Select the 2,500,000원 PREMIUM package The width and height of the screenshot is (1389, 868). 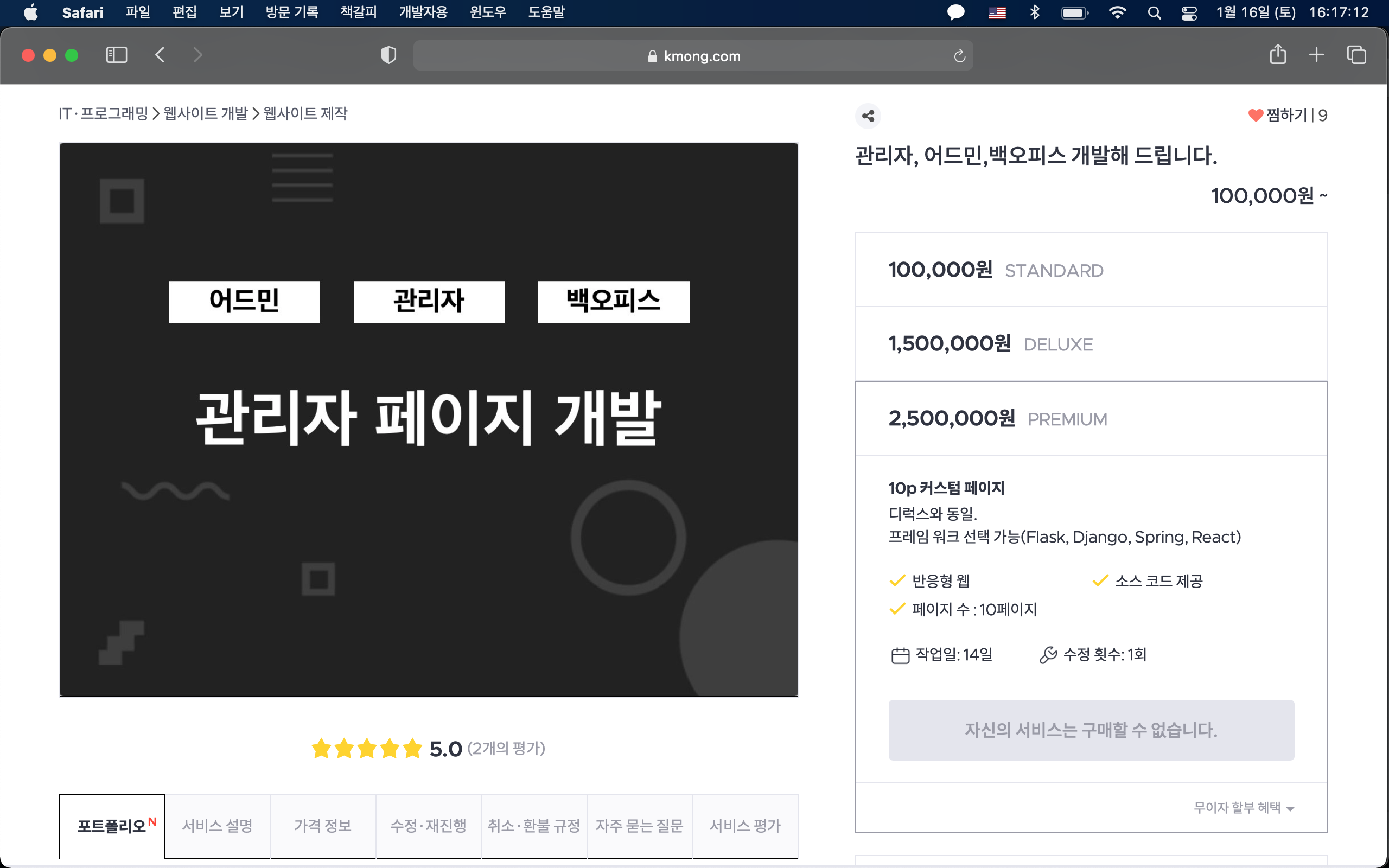click(x=1091, y=418)
